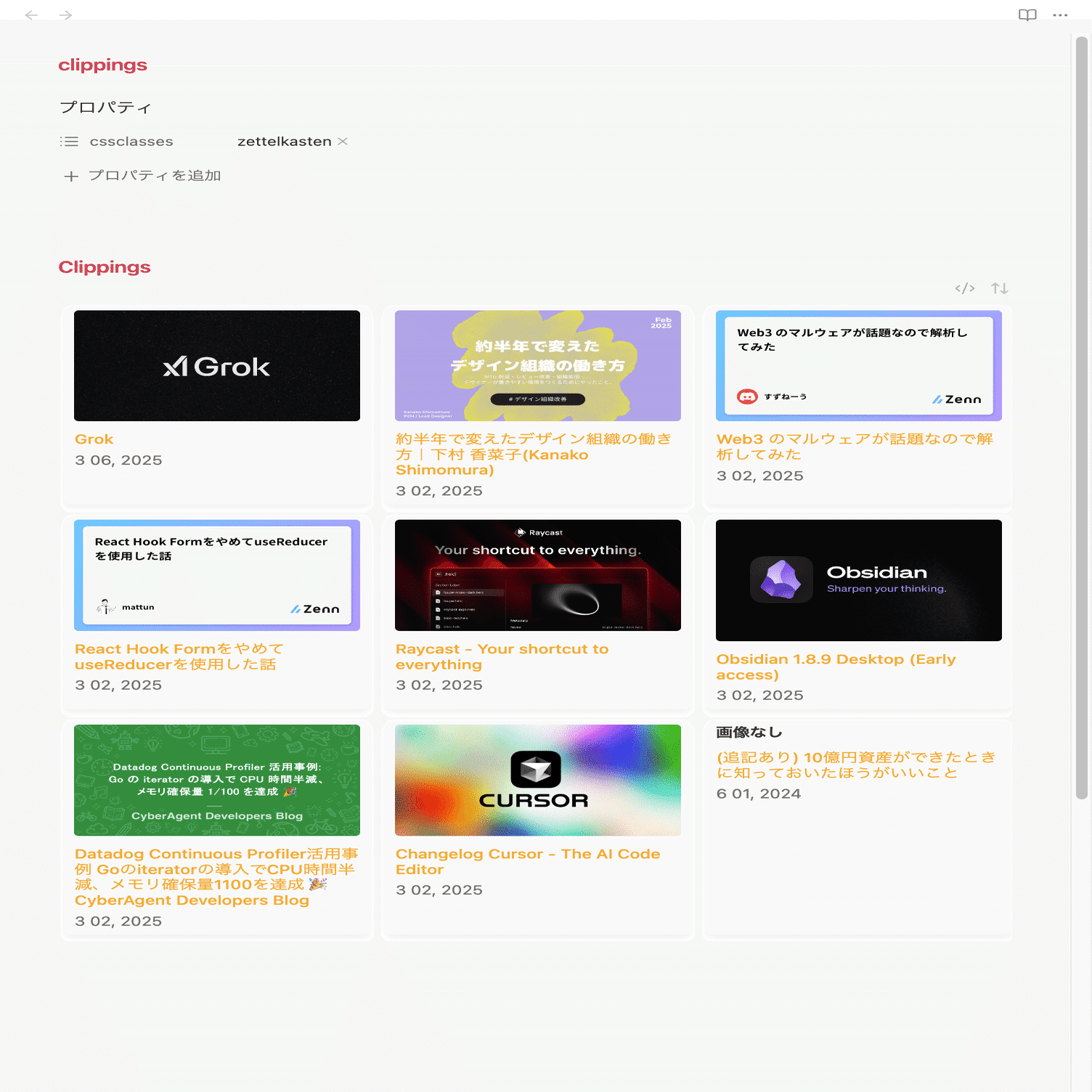Click the cssclasses list property icon
This screenshot has height=1092, width=1092.
point(69,142)
